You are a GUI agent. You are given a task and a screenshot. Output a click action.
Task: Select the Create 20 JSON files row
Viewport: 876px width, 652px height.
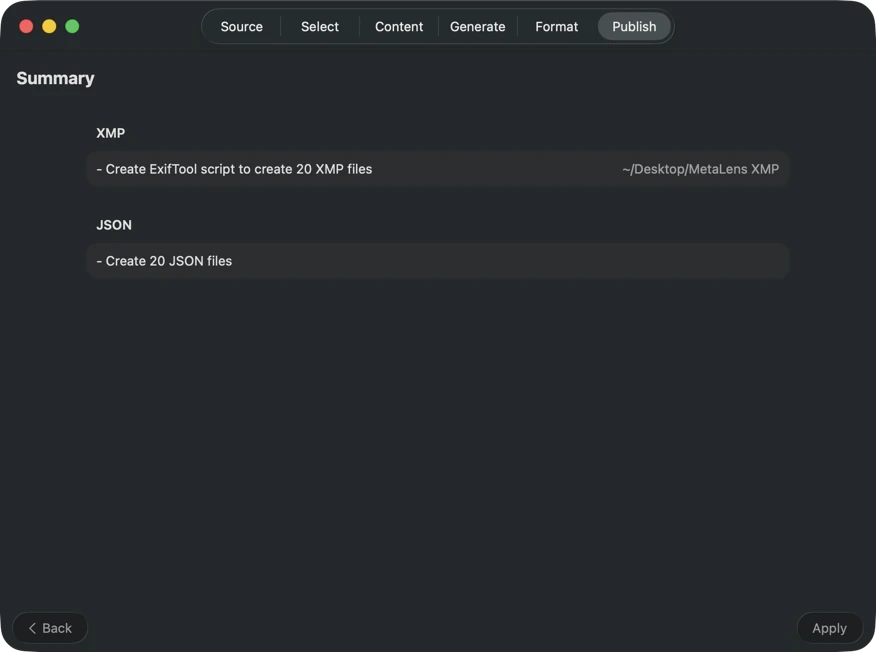coord(437,260)
